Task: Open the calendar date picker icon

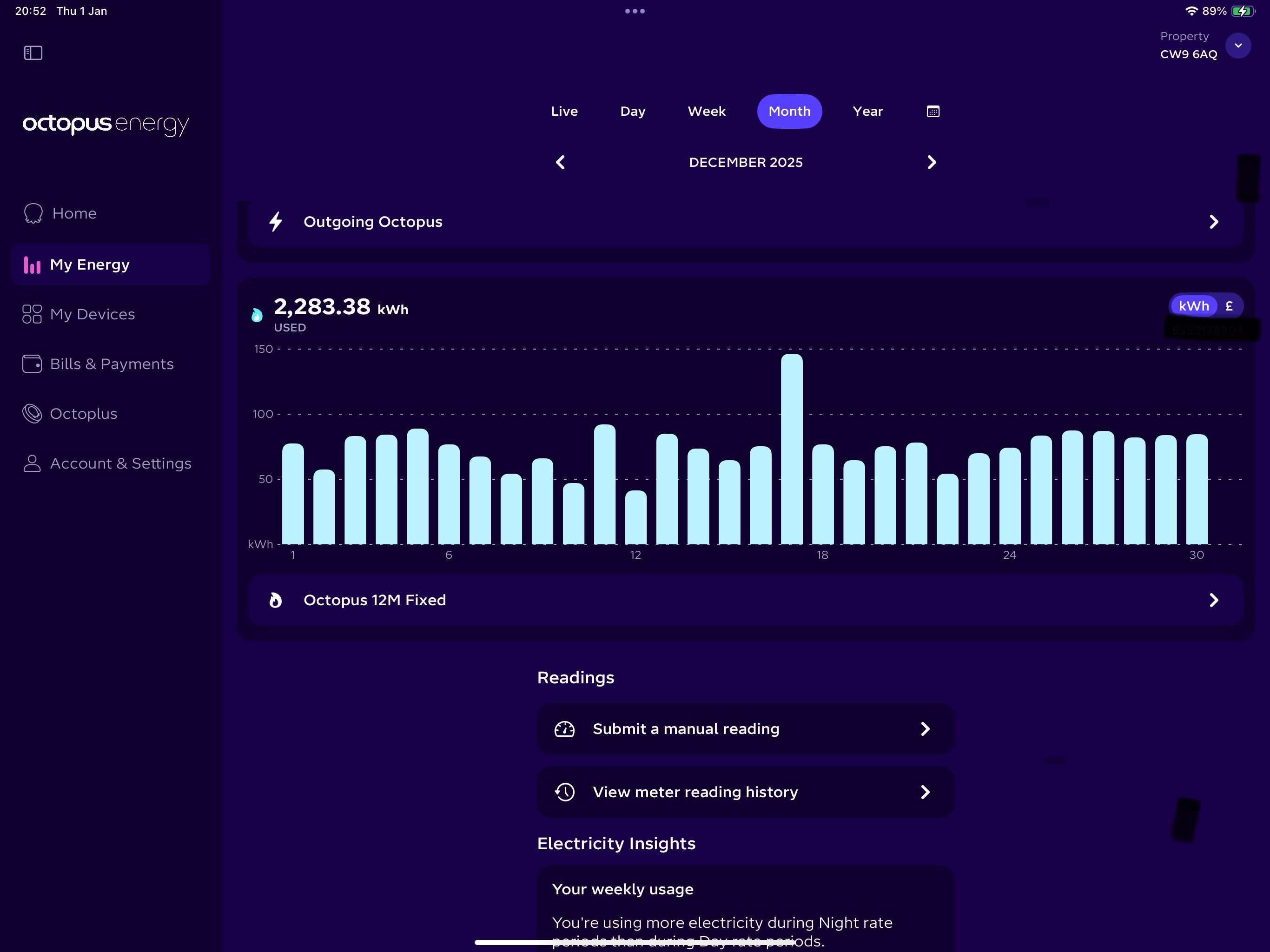Action: [933, 112]
